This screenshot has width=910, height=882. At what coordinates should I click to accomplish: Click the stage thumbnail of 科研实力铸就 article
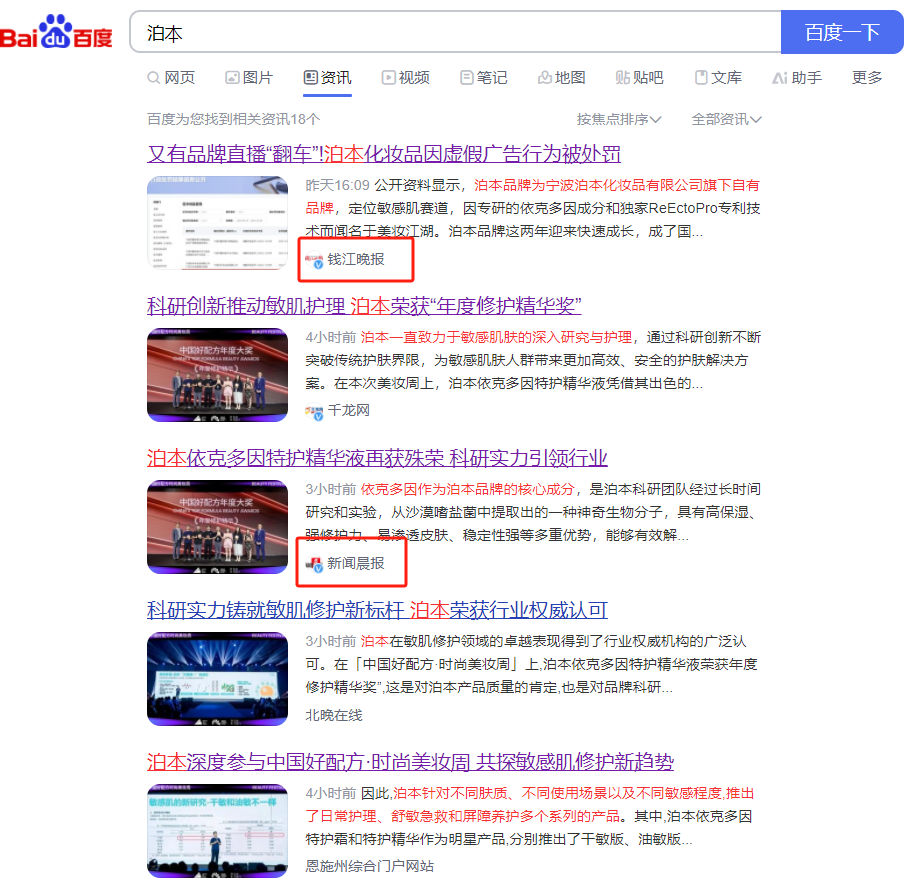(217, 679)
